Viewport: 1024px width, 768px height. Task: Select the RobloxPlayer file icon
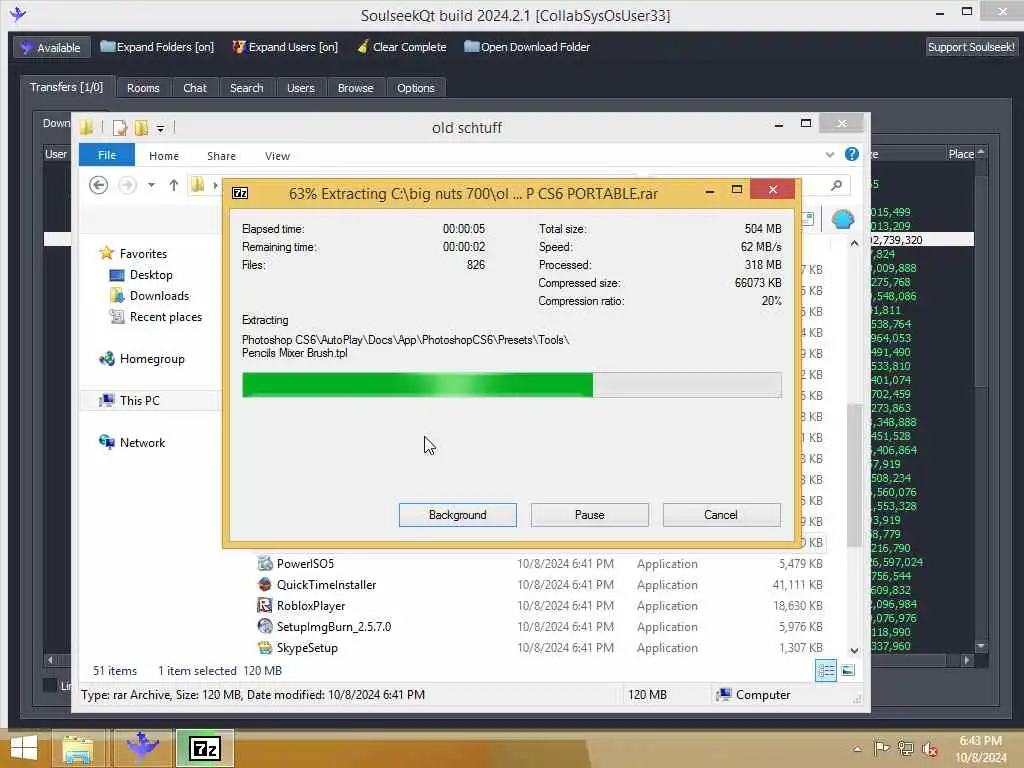[264, 605]
